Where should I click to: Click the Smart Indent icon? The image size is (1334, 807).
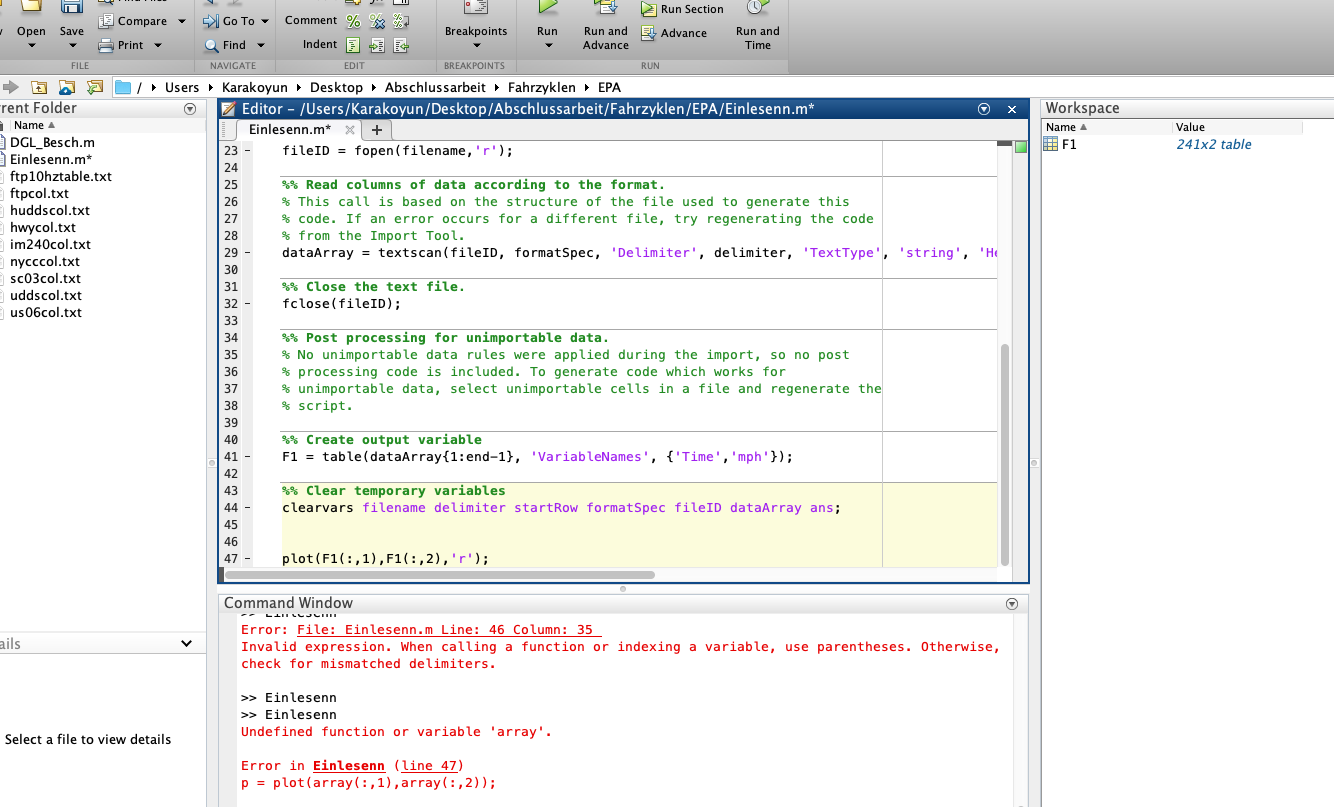pyautogui.click(x=353, y=45)
